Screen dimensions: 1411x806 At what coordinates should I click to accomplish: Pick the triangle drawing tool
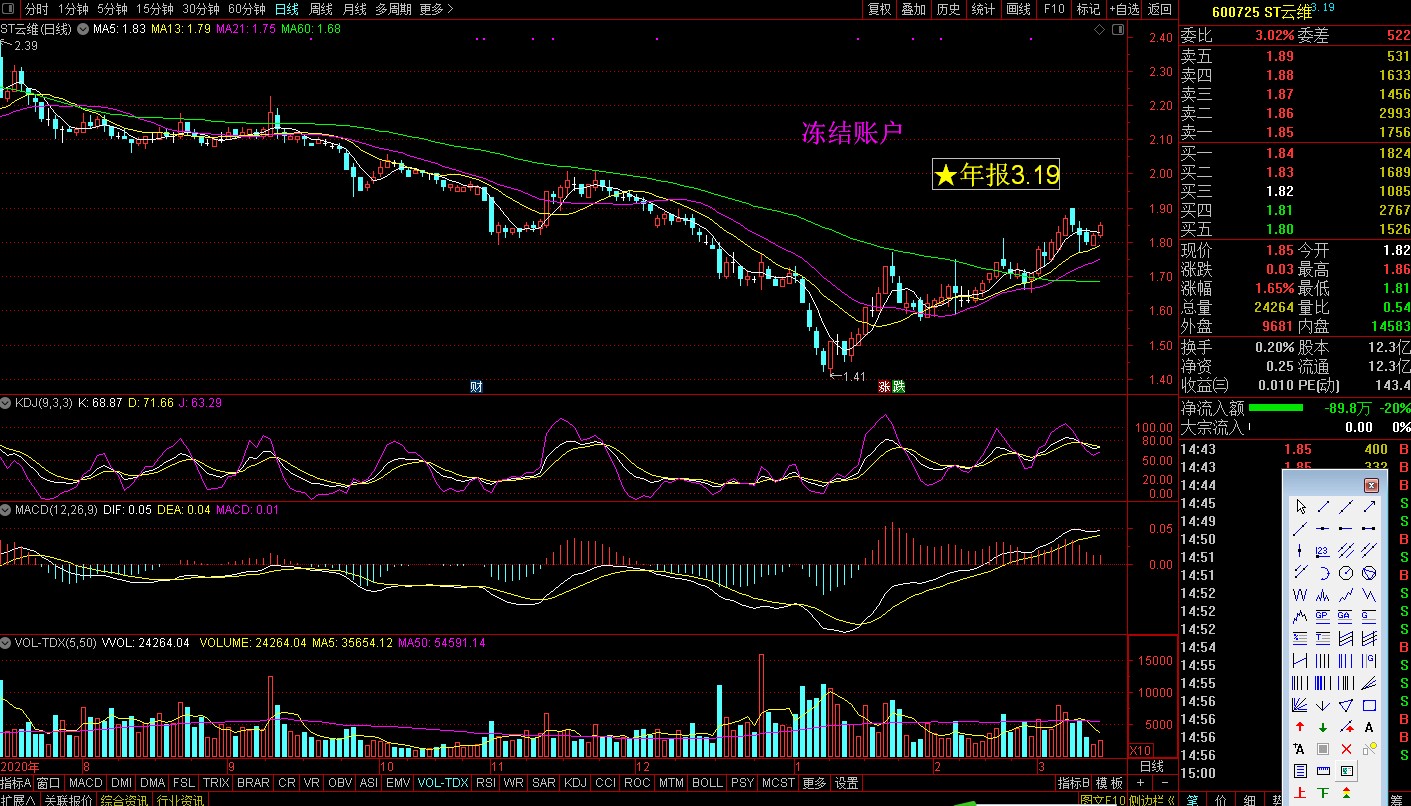click(x=1346, y=705)
